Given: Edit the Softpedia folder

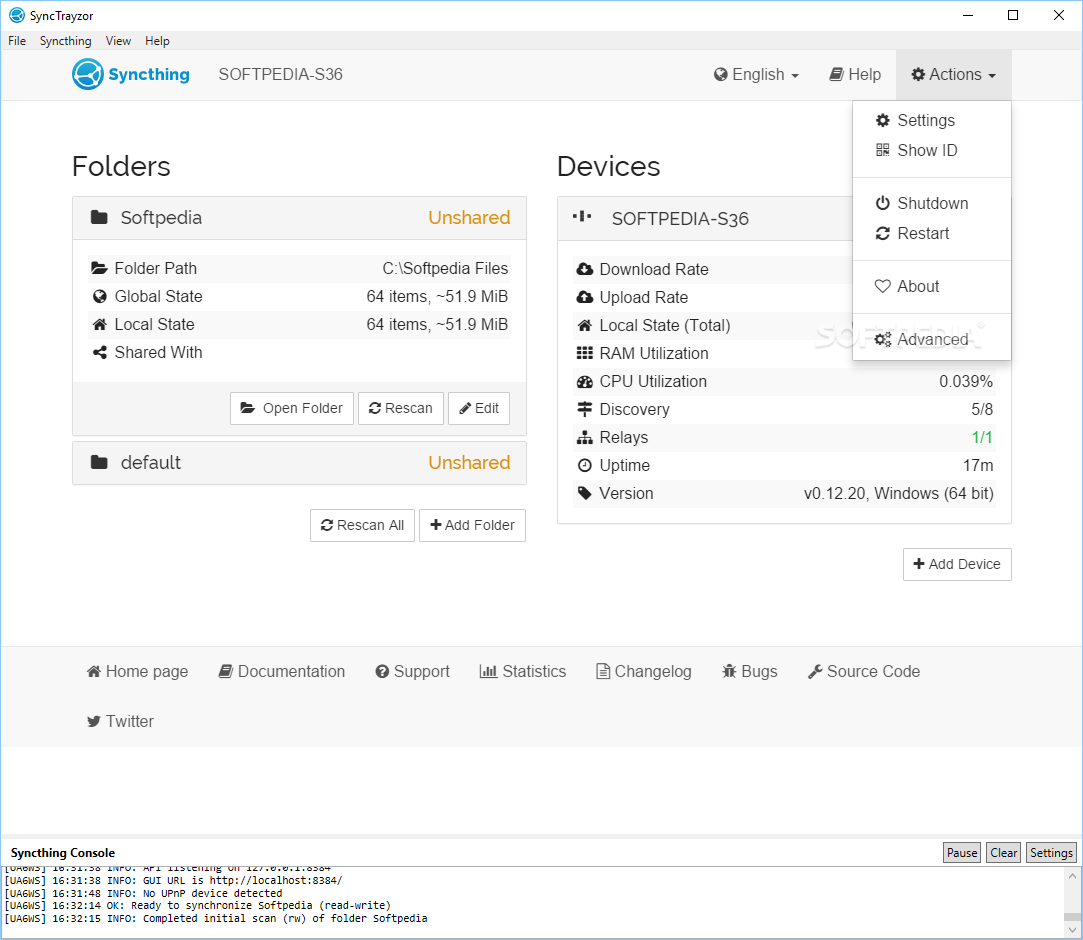Looking at the screenshot, I should click(x=479, y=408).
